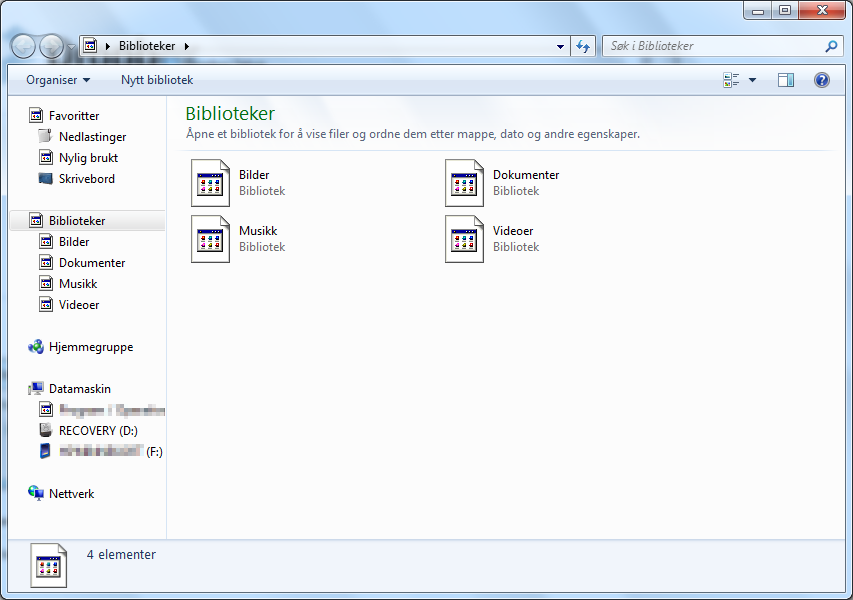Open recent pages dropdown beside Forward arrow
This screenshot has width=853, height=600.
pos(71,47)
